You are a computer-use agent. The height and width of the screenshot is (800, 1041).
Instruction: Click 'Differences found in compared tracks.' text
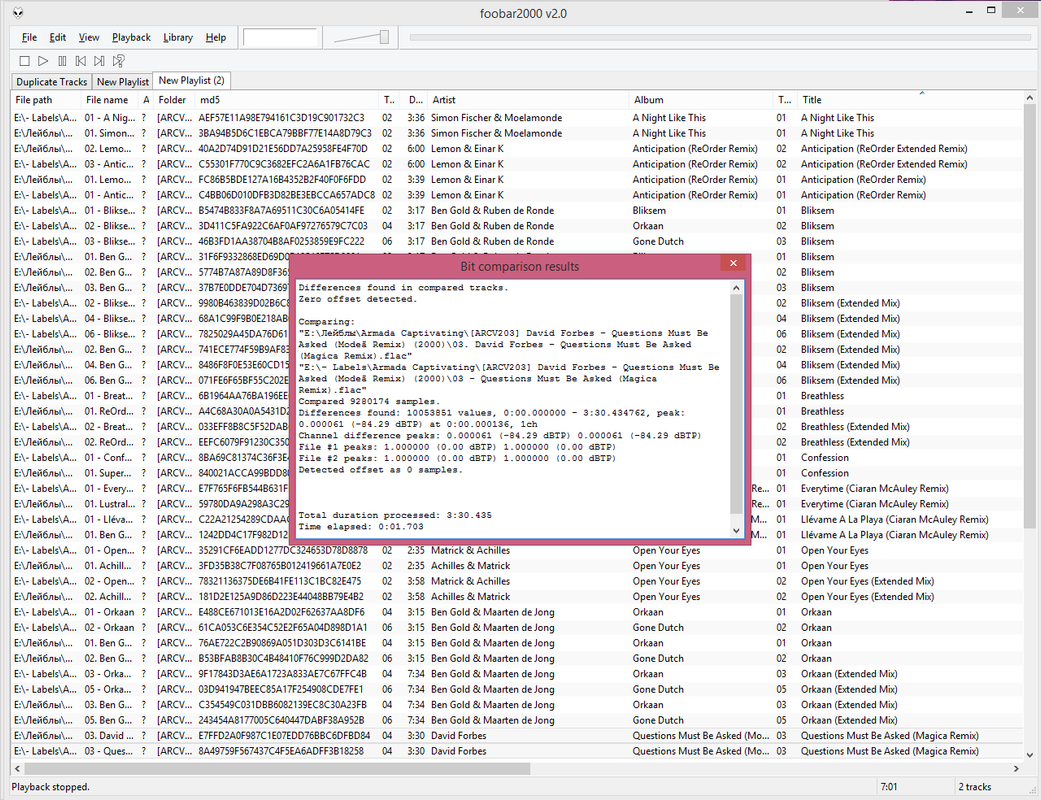(403, 287)
